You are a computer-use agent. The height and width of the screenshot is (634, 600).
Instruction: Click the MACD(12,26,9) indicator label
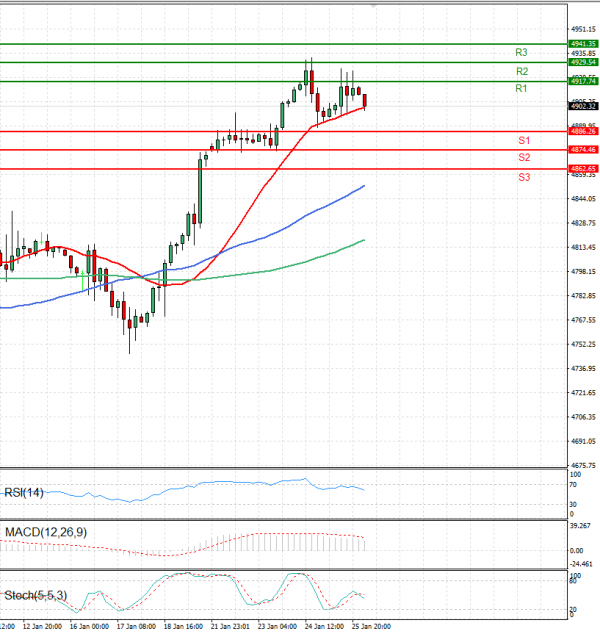point(46,532)
